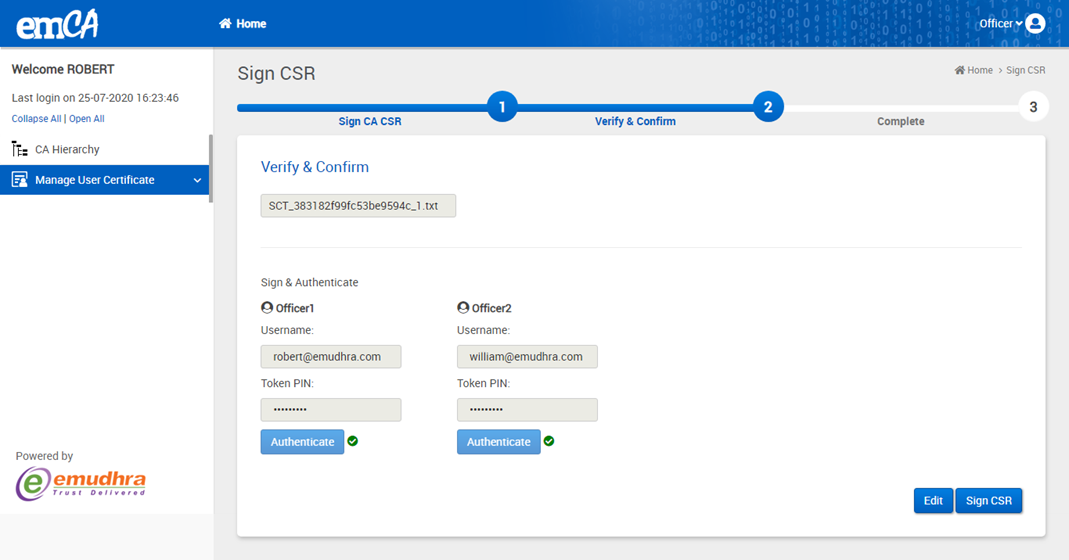Viewport: 1069px width, 560px height.
Task: Click Open All in the sidebar
Action: (87, 119)
